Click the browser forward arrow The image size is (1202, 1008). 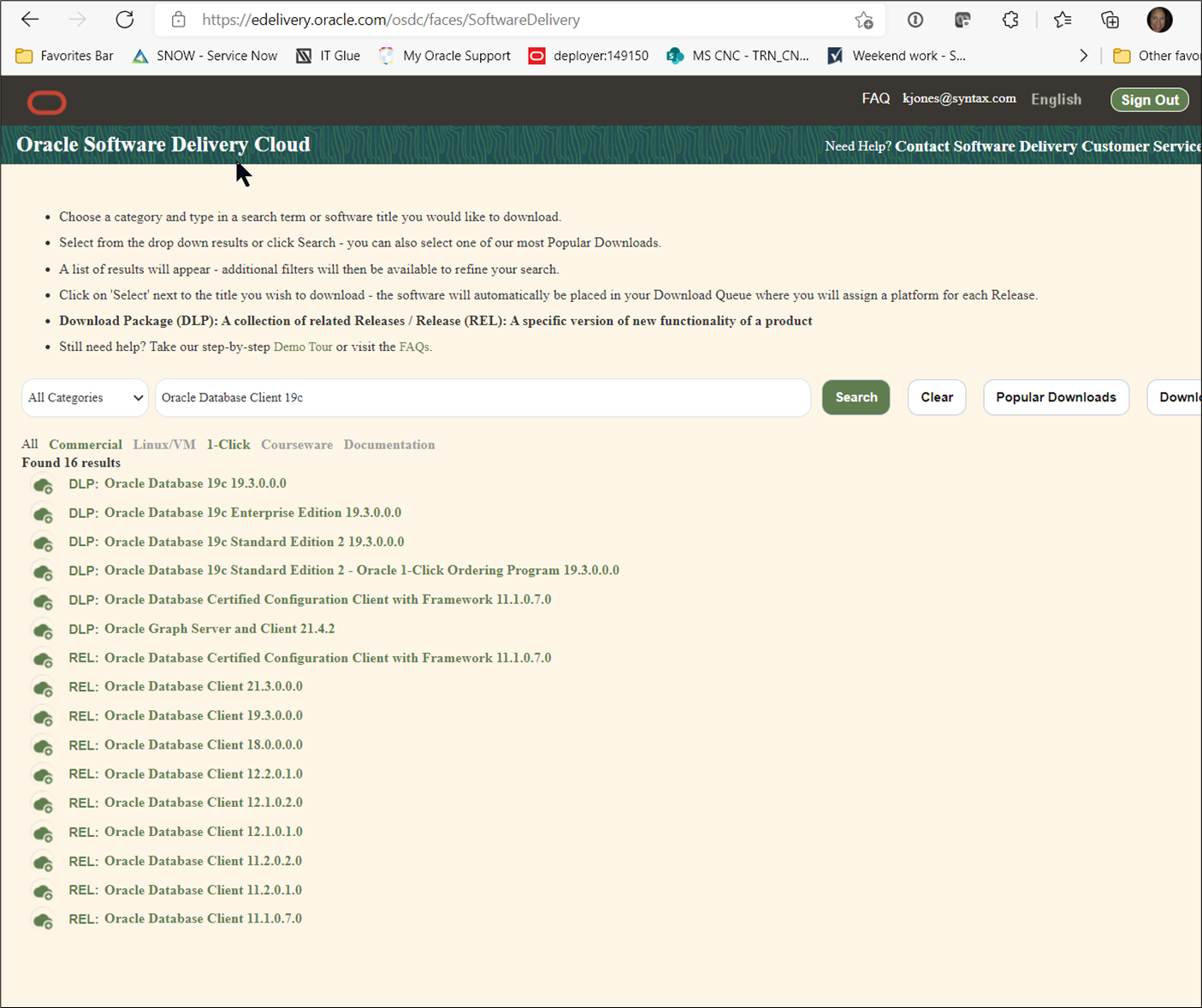click(x=77, y=20)
